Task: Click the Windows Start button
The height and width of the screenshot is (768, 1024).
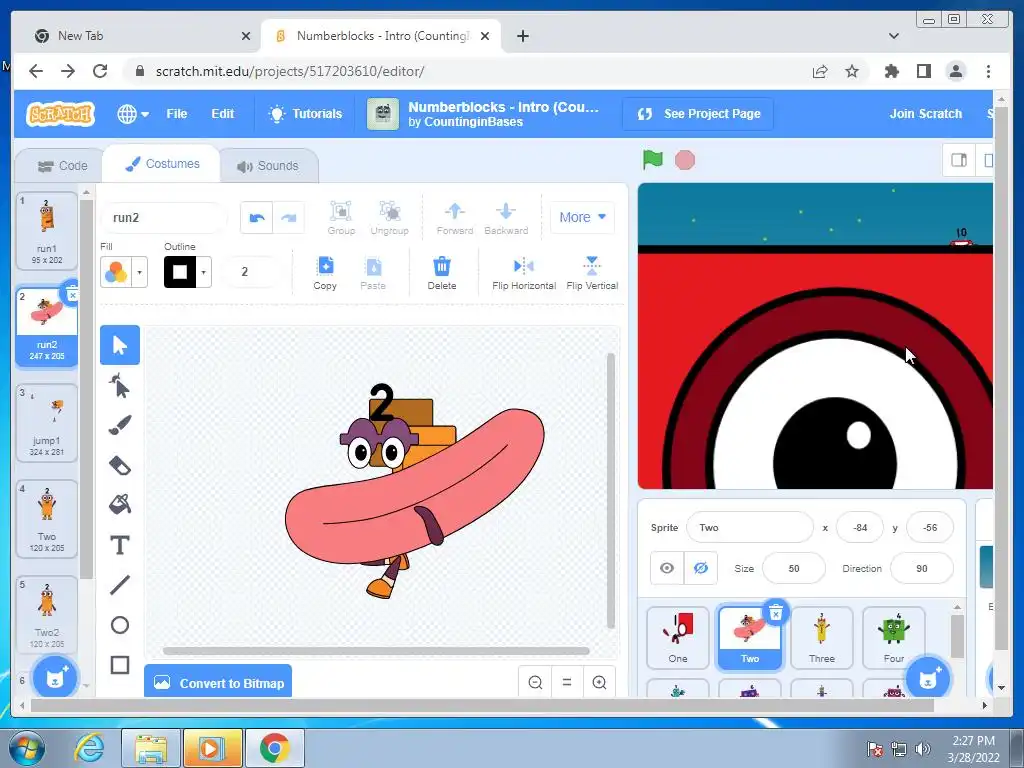Action: (x=26, y=748)
